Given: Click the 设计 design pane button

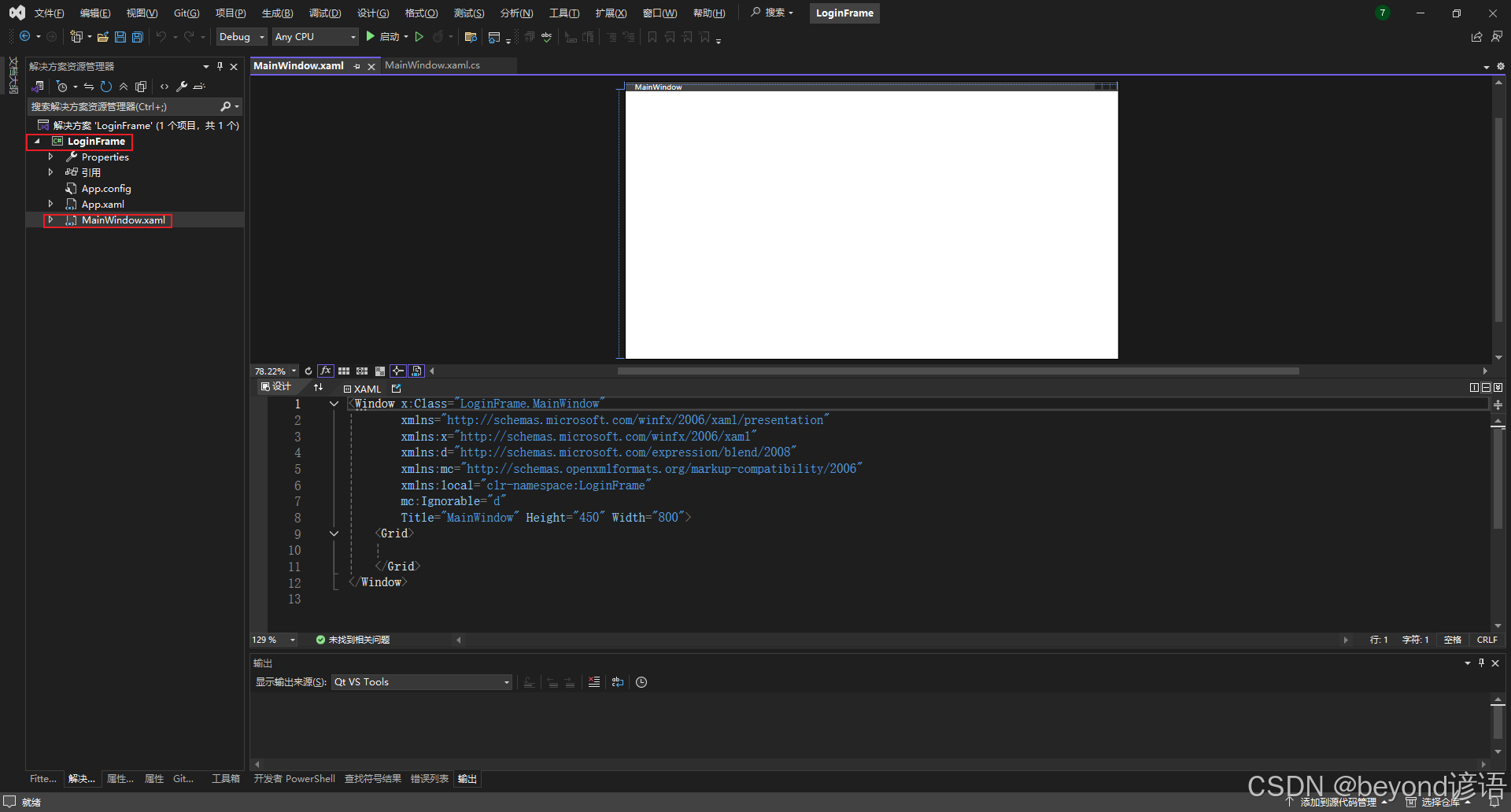Looking at the screenshot, I should coord(276,386).
